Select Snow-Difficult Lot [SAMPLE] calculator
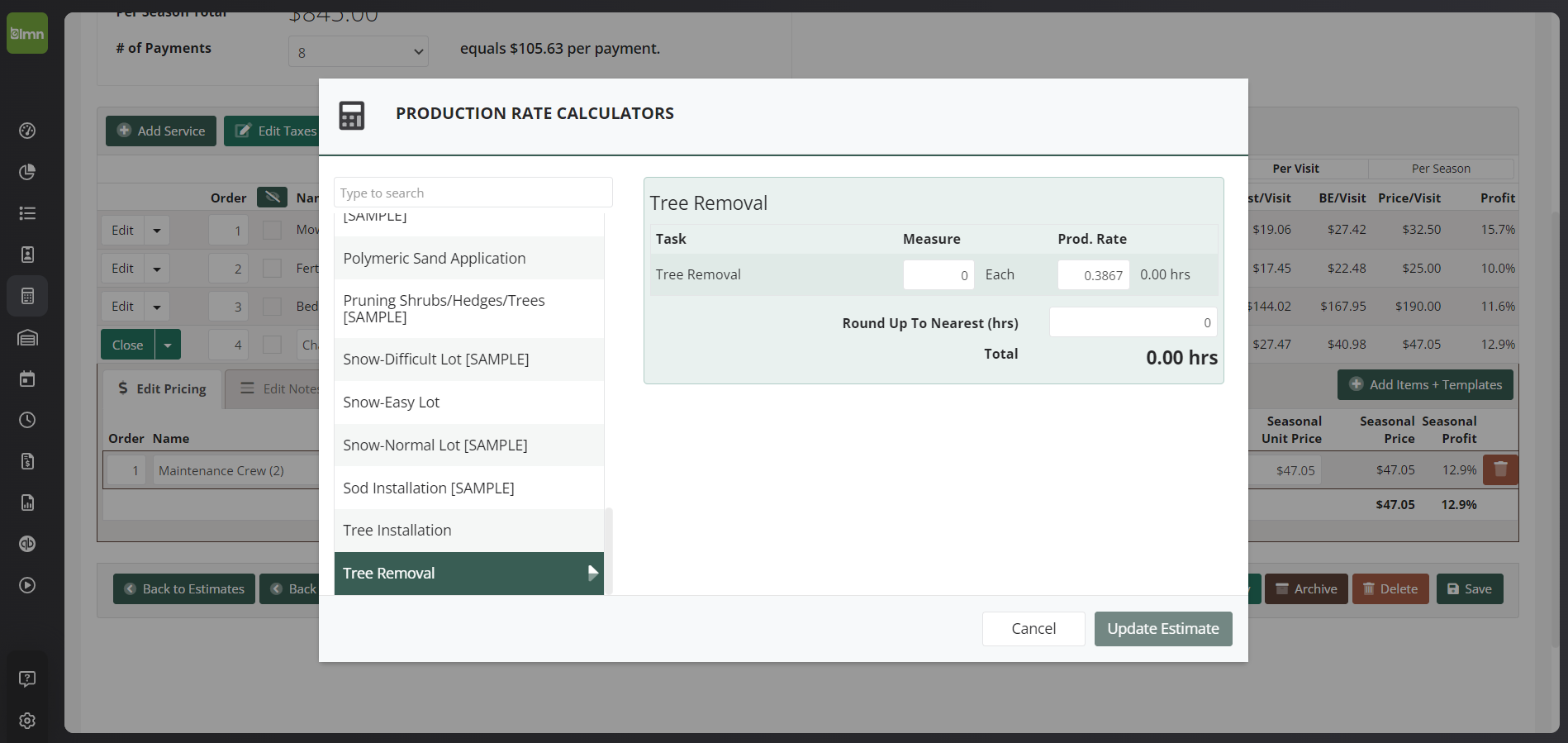1568x743 pixels. pos(469,359)
